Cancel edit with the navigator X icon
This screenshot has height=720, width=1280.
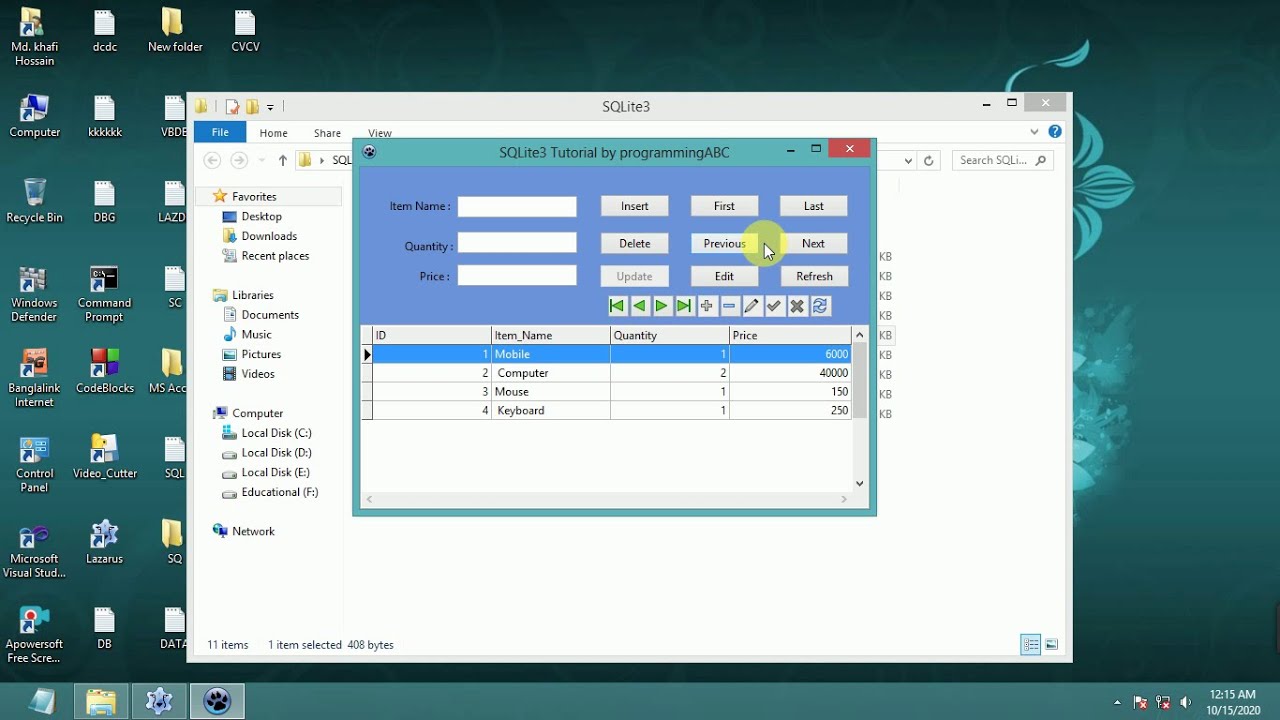[x=797, y=306]
